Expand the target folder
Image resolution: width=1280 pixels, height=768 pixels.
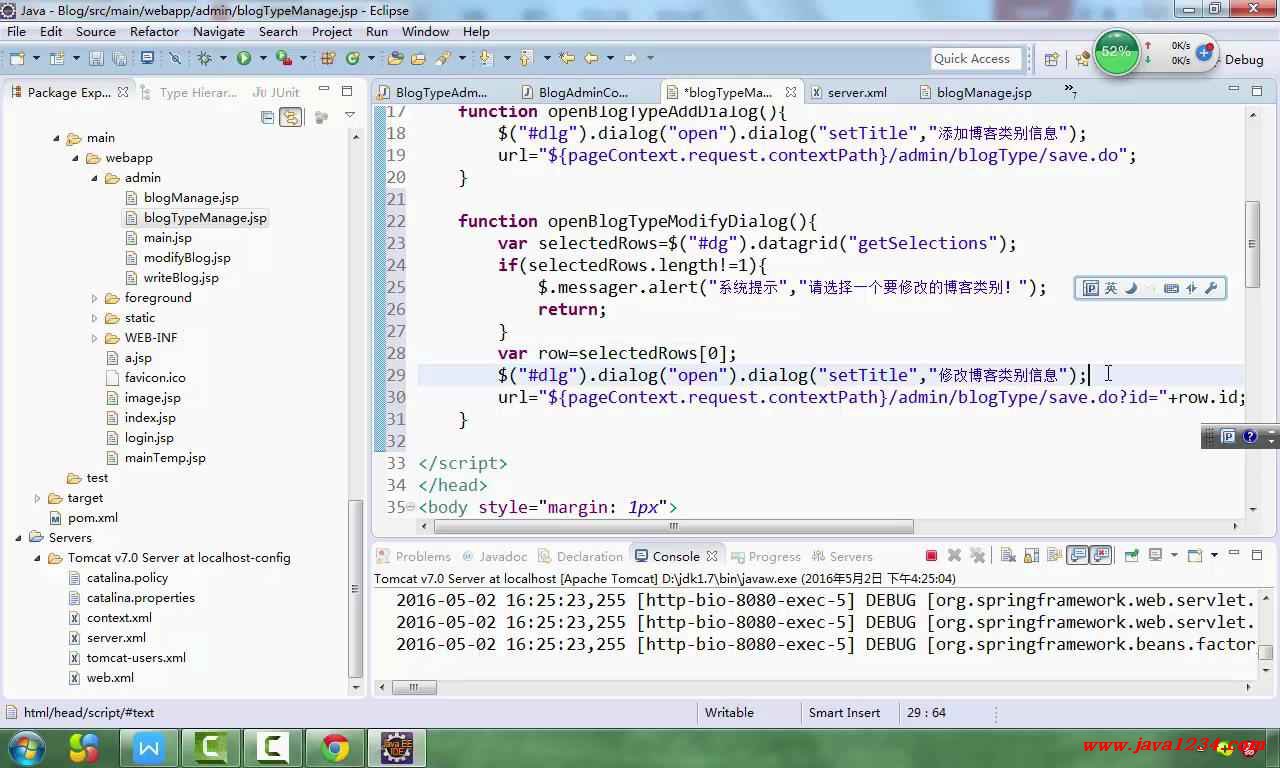click(38, 498)
